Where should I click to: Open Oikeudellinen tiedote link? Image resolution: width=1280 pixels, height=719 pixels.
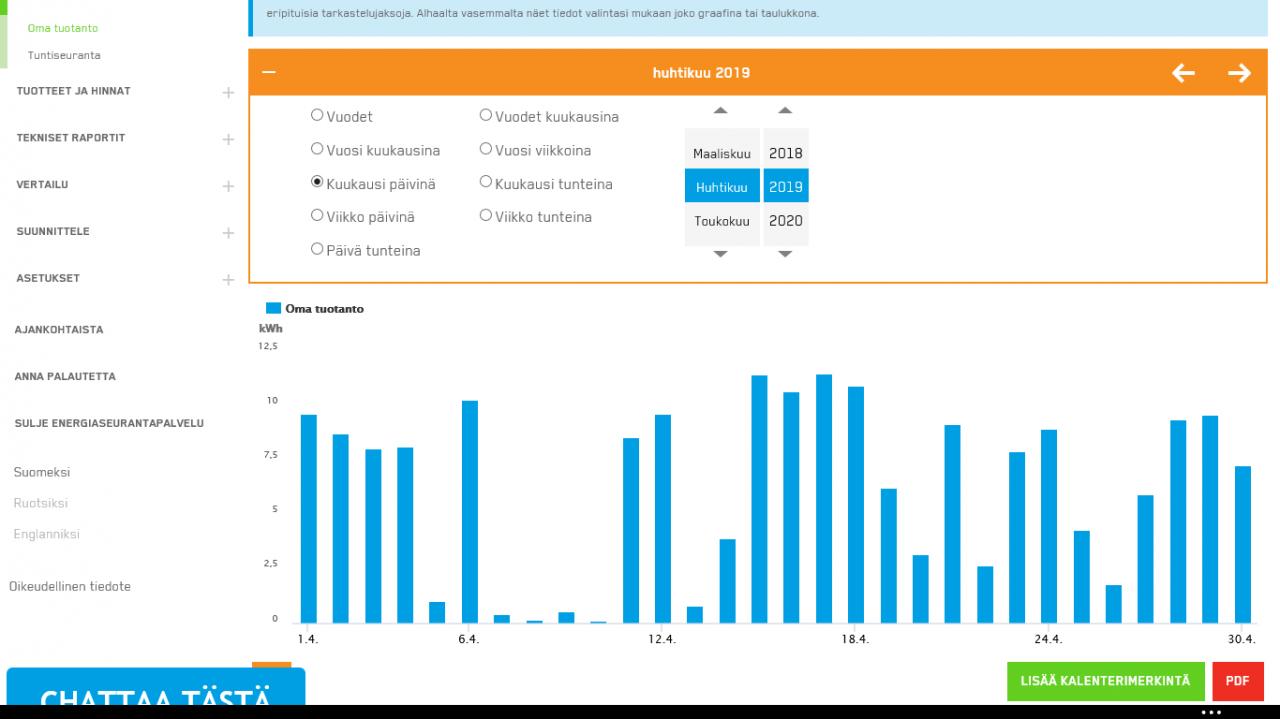tap(70, 587)
